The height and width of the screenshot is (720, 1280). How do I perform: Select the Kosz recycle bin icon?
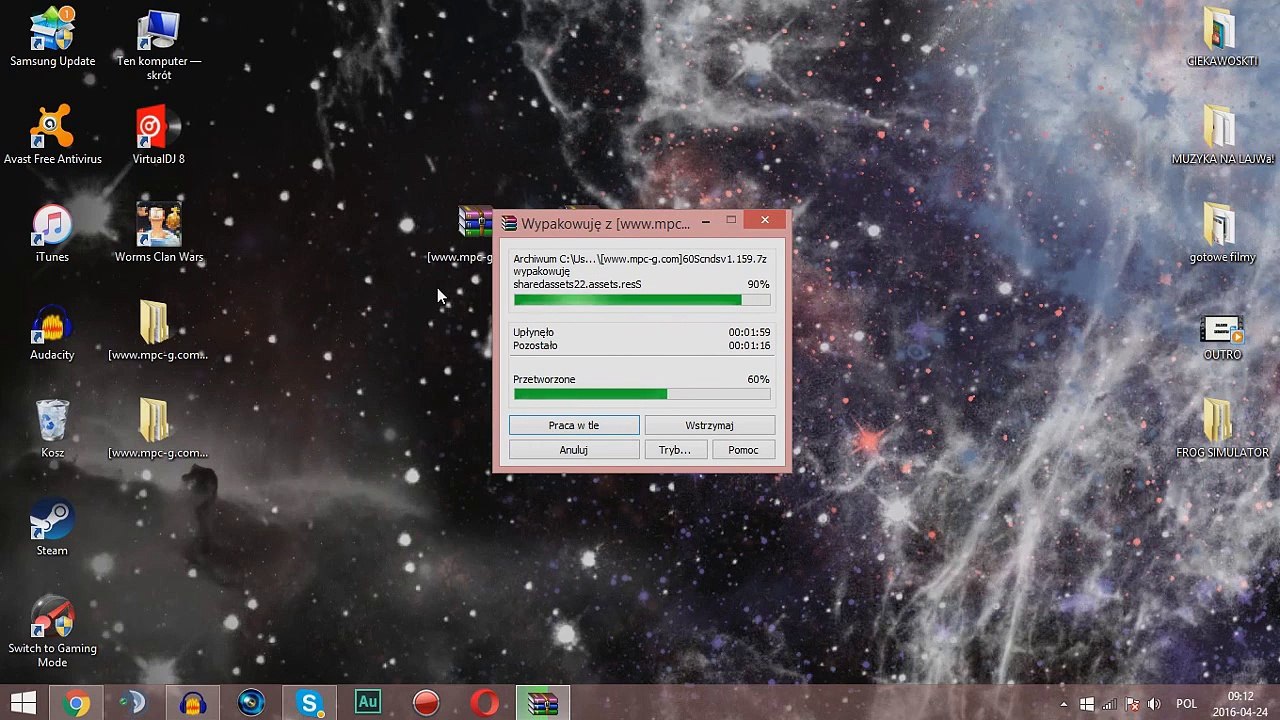click(x=52, y=430)
